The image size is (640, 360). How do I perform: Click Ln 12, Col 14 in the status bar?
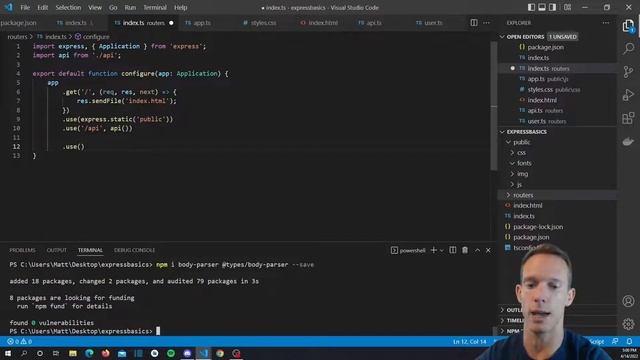(x=469, y=341)
